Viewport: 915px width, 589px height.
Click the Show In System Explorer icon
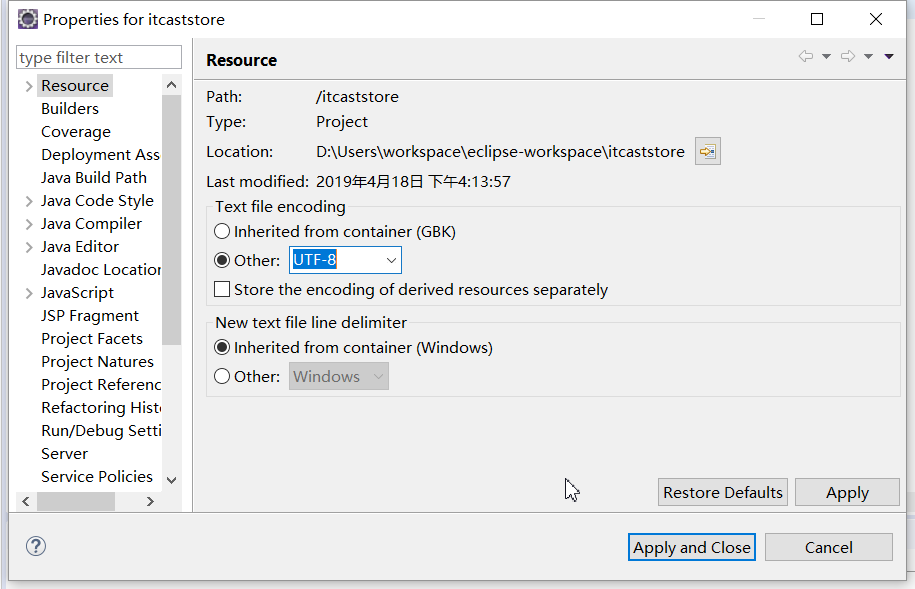(708, 152)
